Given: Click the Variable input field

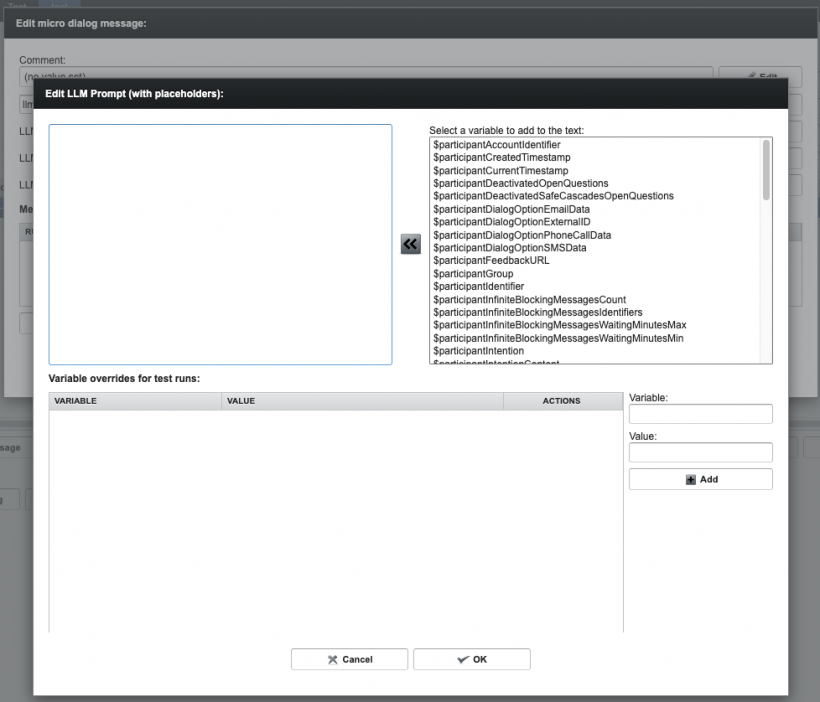Looking at the screenshot, I should pyautogui.click(x=701, y=414).
